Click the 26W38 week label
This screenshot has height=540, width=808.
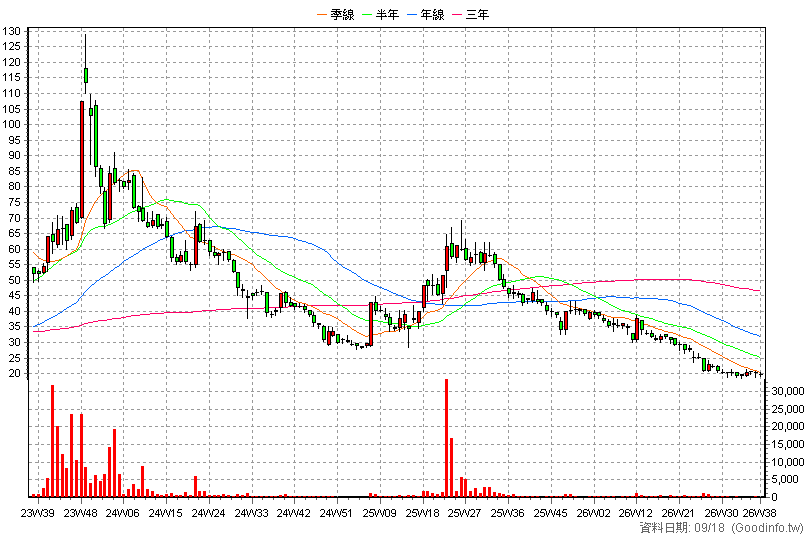759,513
